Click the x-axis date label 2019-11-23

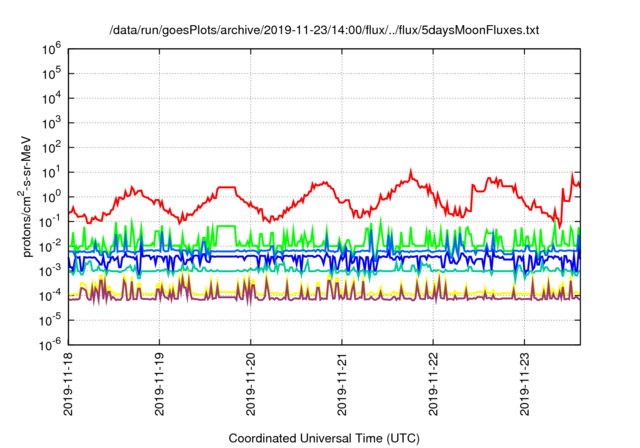click(524, 384)
